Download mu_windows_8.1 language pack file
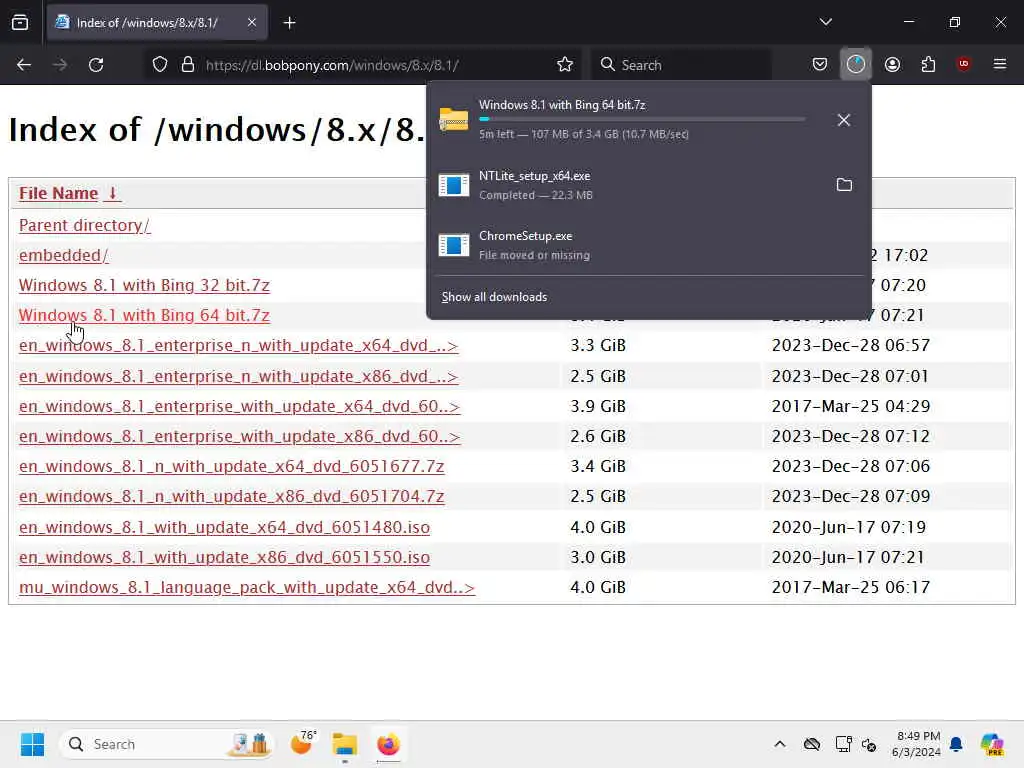 [x=247, y=587]
